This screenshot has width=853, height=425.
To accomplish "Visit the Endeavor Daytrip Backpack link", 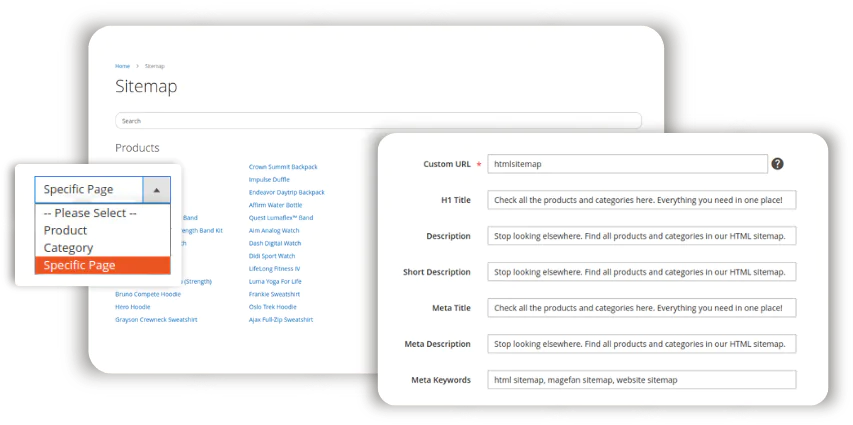I will 287,192.
